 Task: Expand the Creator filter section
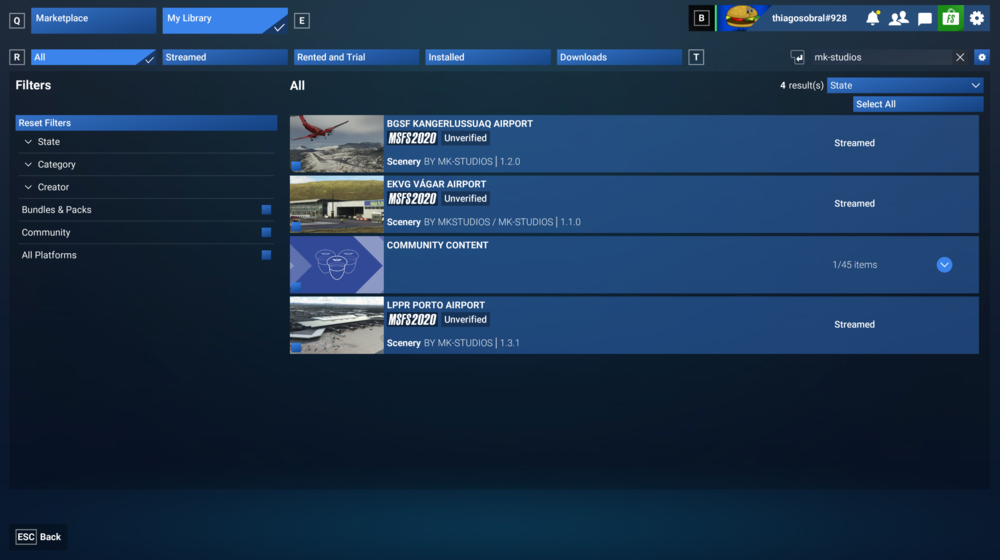(52, 187)
